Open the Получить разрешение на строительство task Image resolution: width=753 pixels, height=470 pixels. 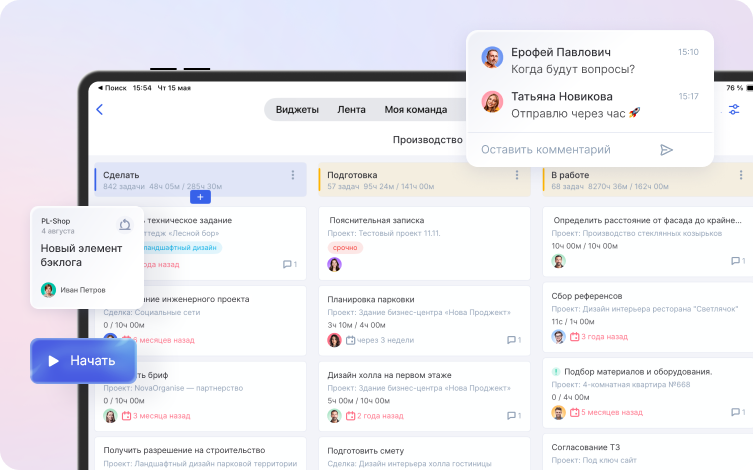tap(184, 450)
